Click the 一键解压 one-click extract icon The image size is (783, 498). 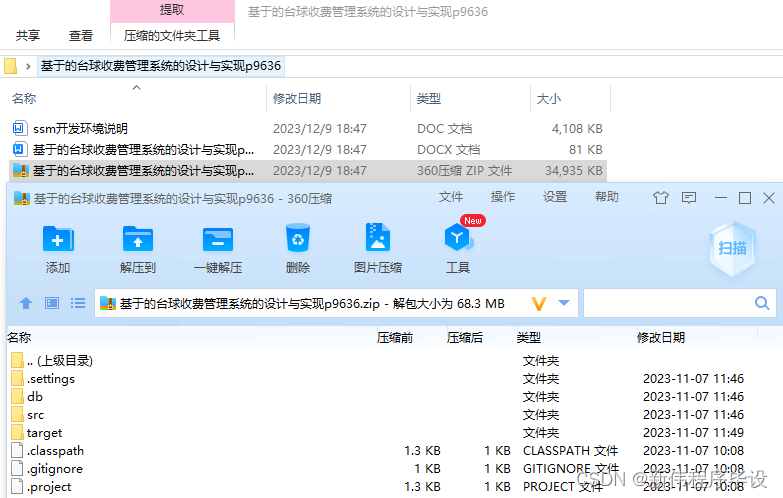pos(218,239)
